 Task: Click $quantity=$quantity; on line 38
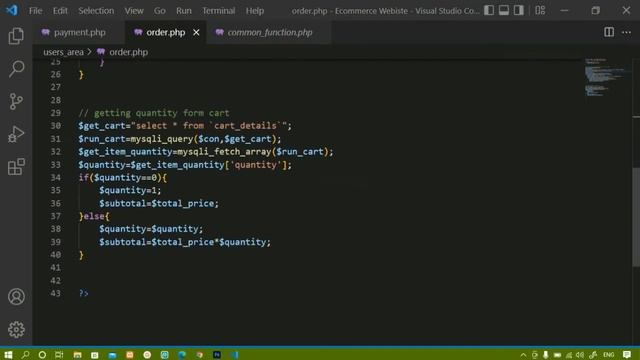coord(151,229)
